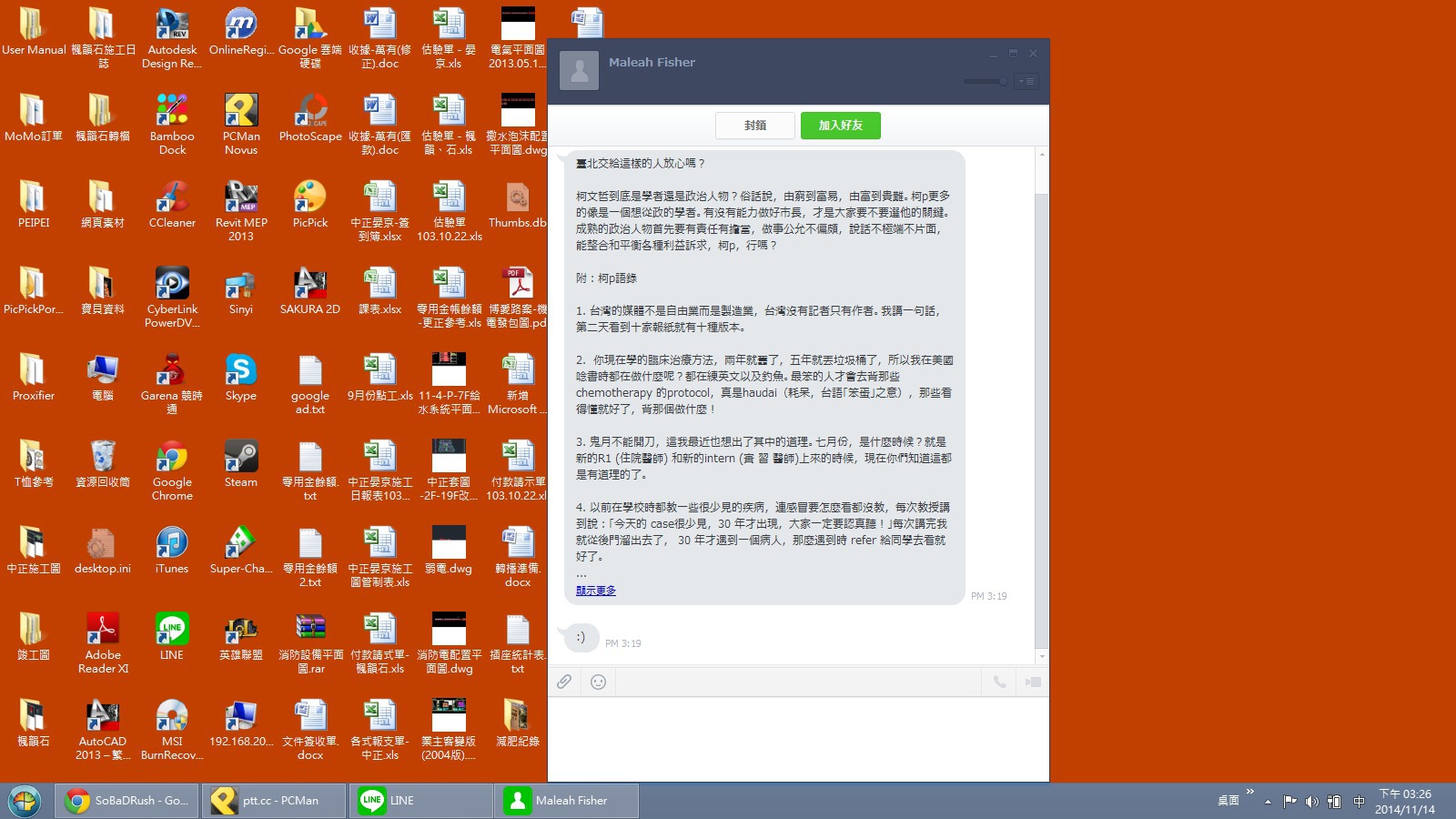Select the CCleaner desktop icon
This screenshot has width=1456, height=819.
pos(172,205)
